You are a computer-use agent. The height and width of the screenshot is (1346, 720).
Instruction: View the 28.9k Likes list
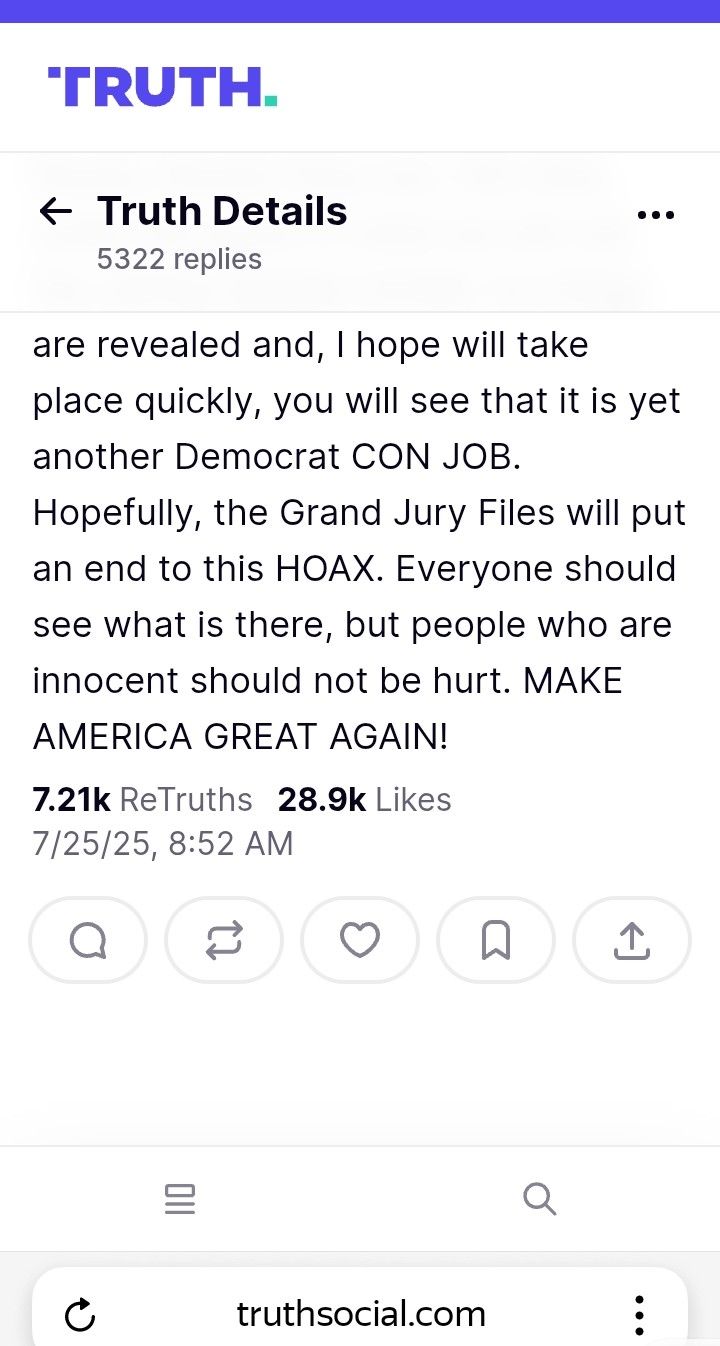click(x=364, y=799)
